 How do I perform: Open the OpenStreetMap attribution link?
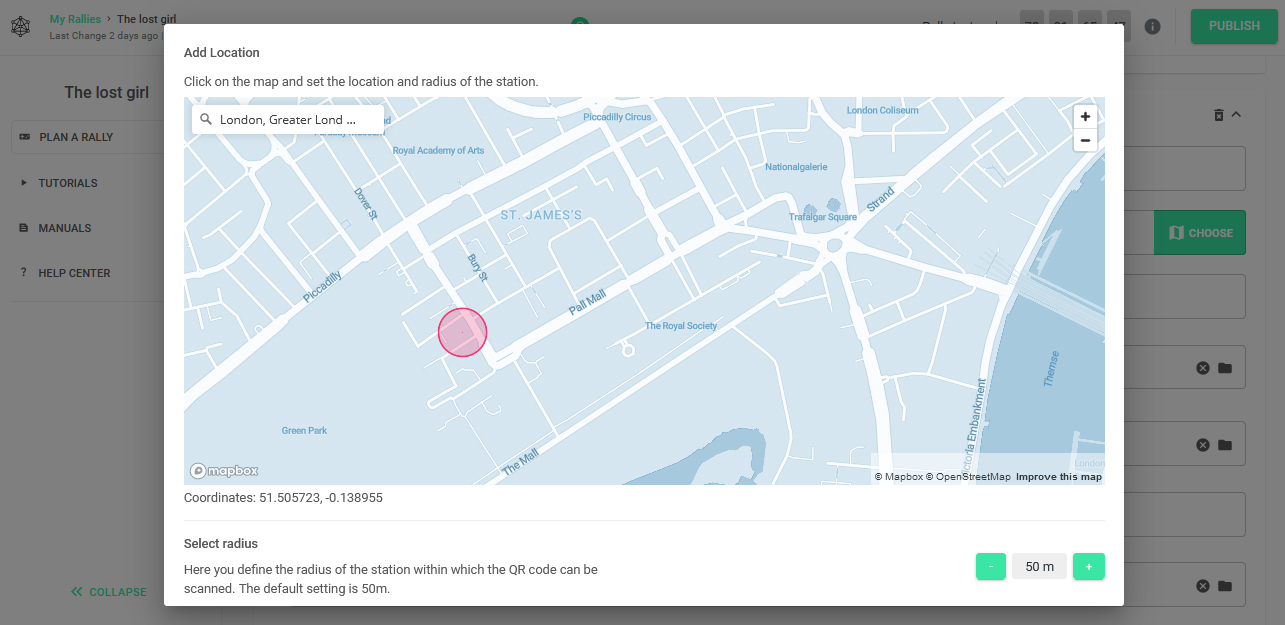(968, 477)
